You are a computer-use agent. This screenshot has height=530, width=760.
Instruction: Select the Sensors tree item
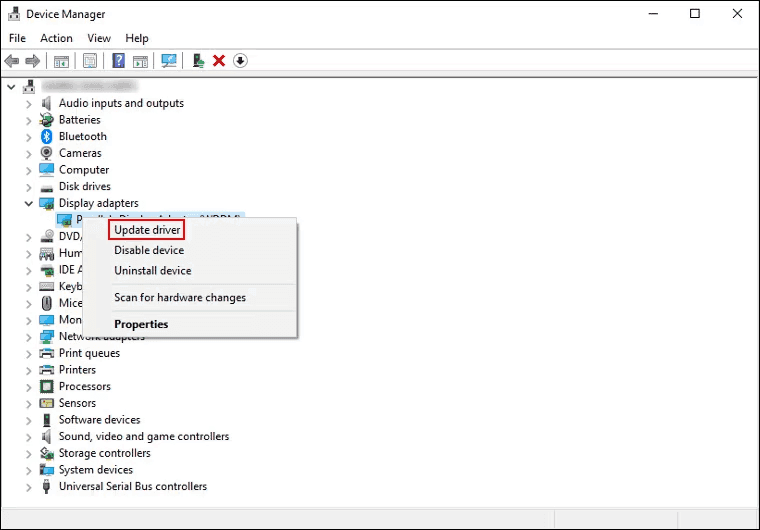pos(77,403)
